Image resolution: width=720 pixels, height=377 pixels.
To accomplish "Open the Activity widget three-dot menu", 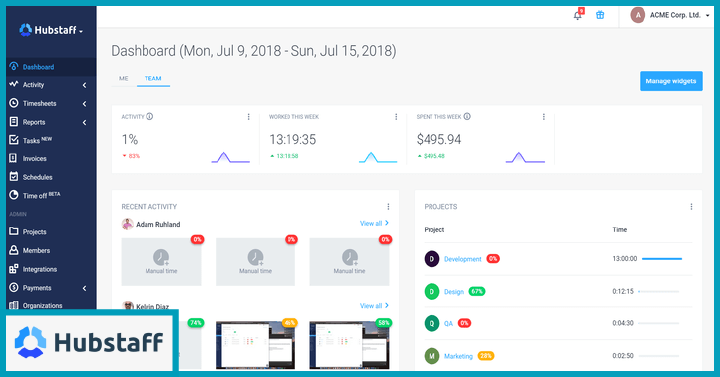I will pyautogui.click(x=248, y=117).
